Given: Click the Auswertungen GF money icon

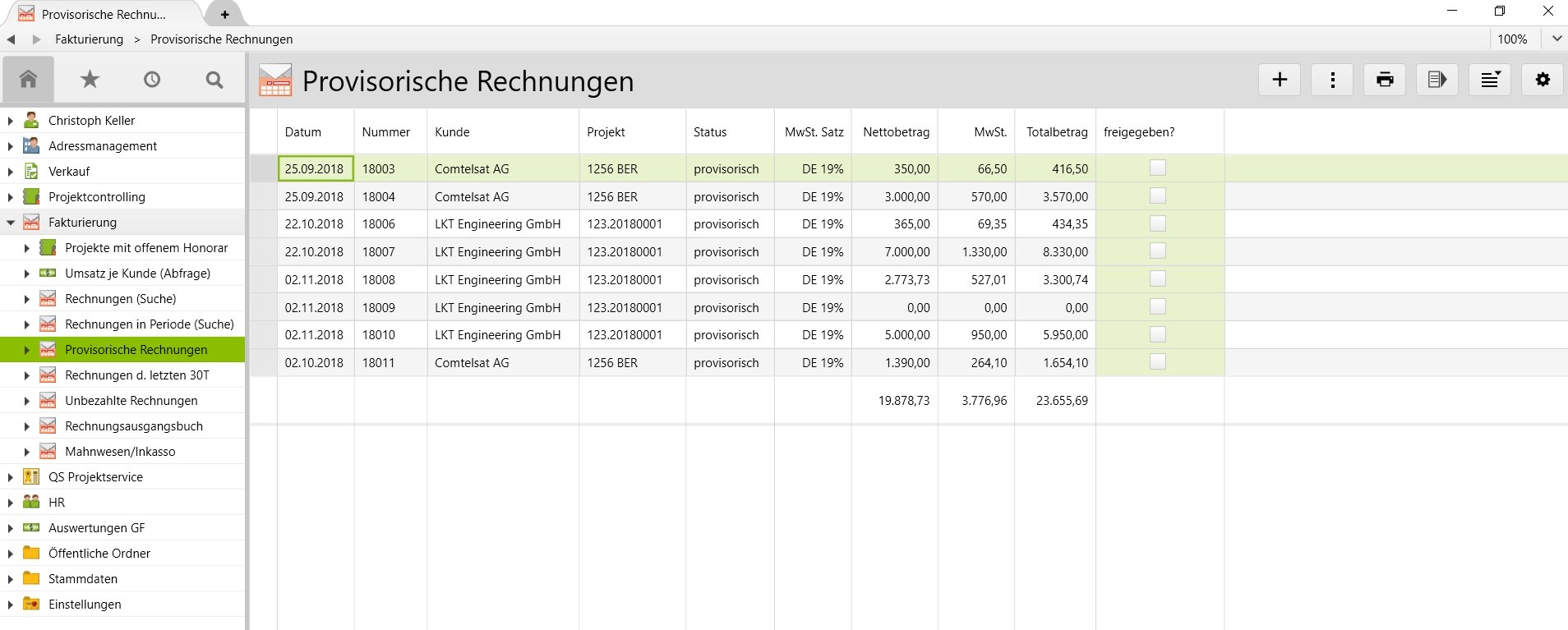Looking at the screenshot, I should 31,527.
